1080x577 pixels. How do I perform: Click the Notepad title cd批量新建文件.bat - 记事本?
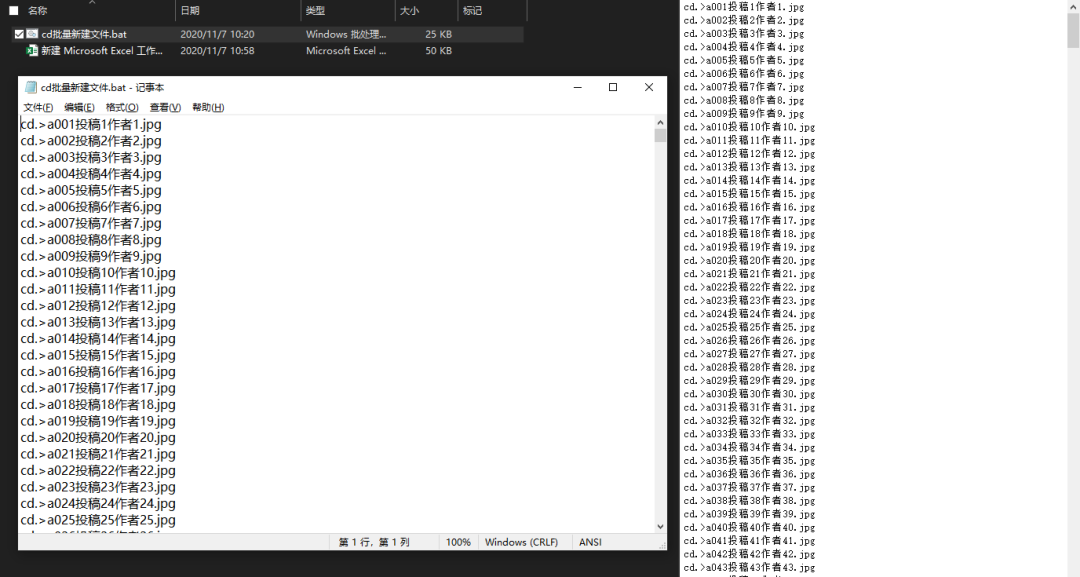[x=103, y=87]
